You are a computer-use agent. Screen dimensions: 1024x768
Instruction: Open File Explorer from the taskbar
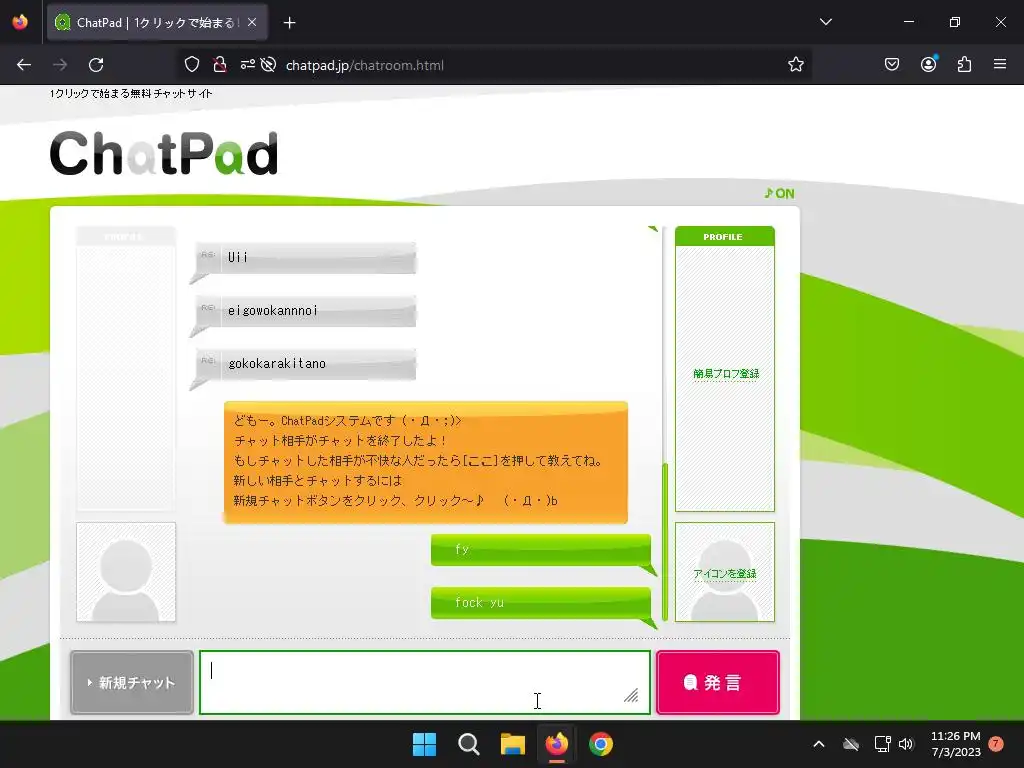click(x=513, y=744)
